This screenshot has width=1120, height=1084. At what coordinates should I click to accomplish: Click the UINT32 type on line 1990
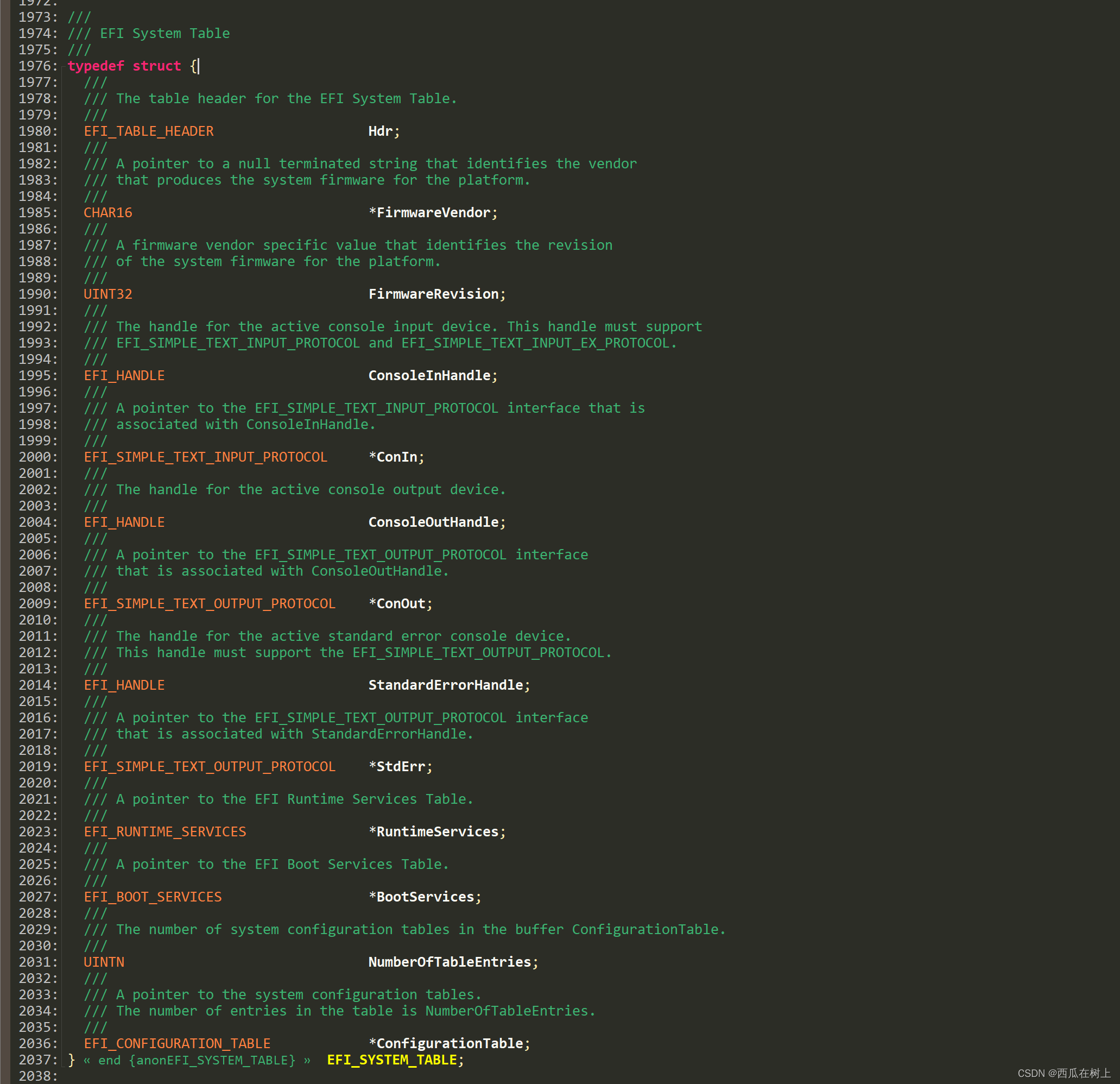tap(108, 294)
